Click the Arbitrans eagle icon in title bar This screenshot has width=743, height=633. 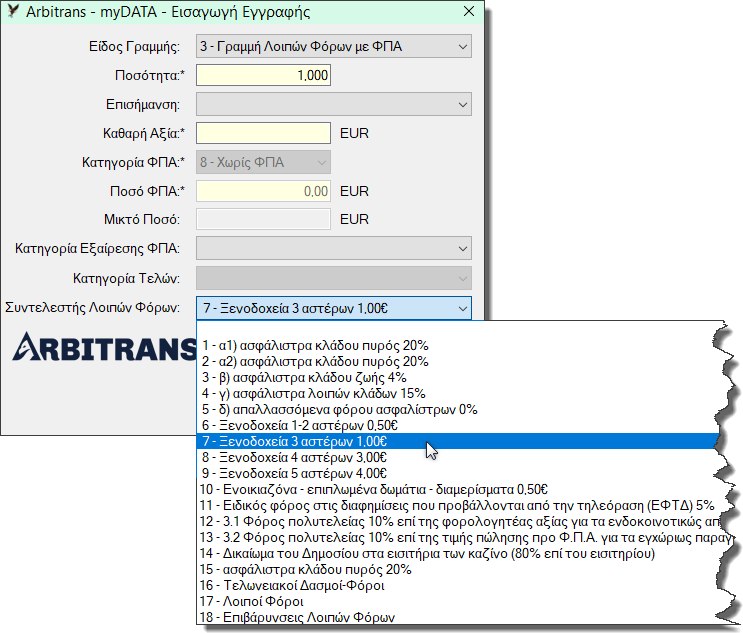(x=13, y=11)
